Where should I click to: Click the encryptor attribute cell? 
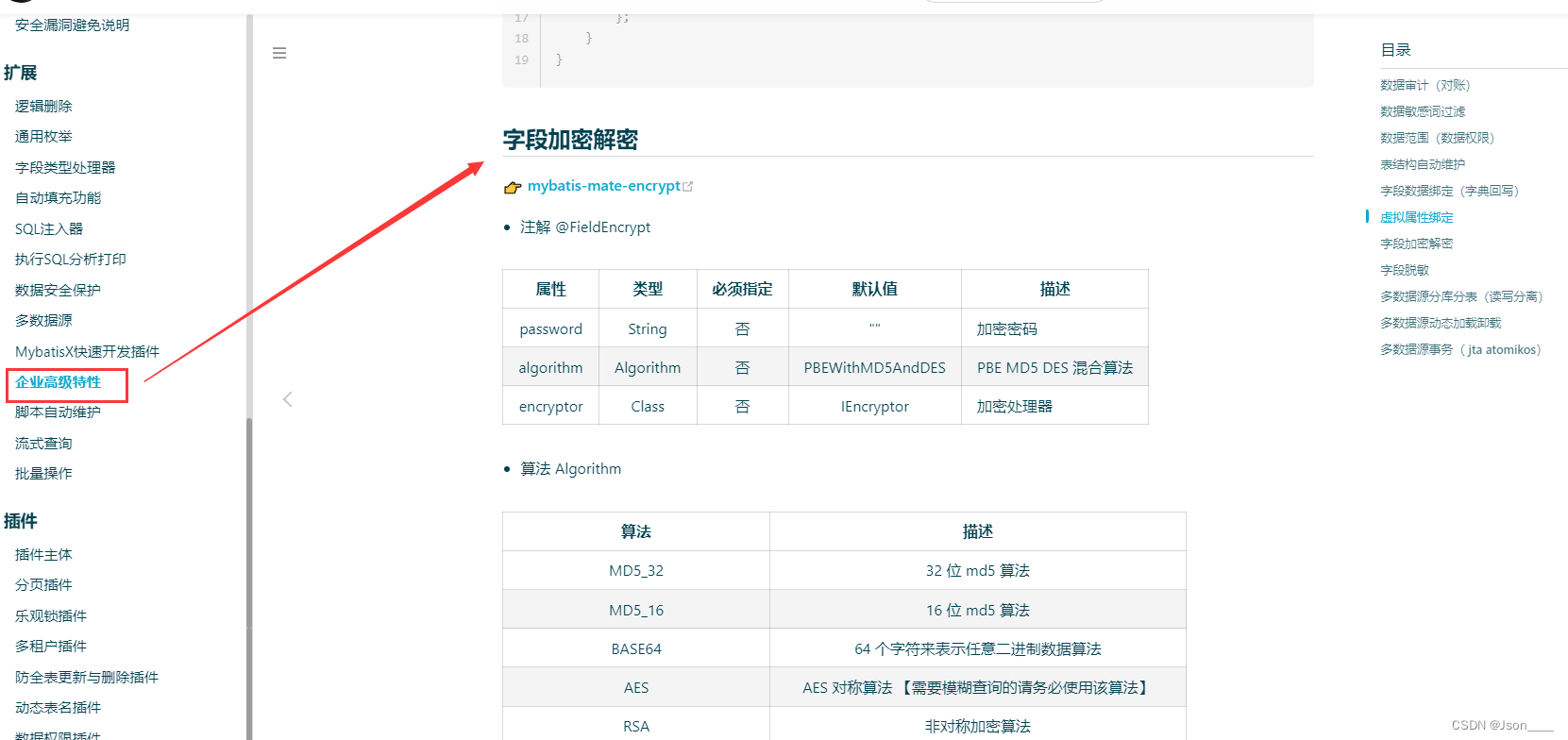pyautogui.click(x=551, y=406)
